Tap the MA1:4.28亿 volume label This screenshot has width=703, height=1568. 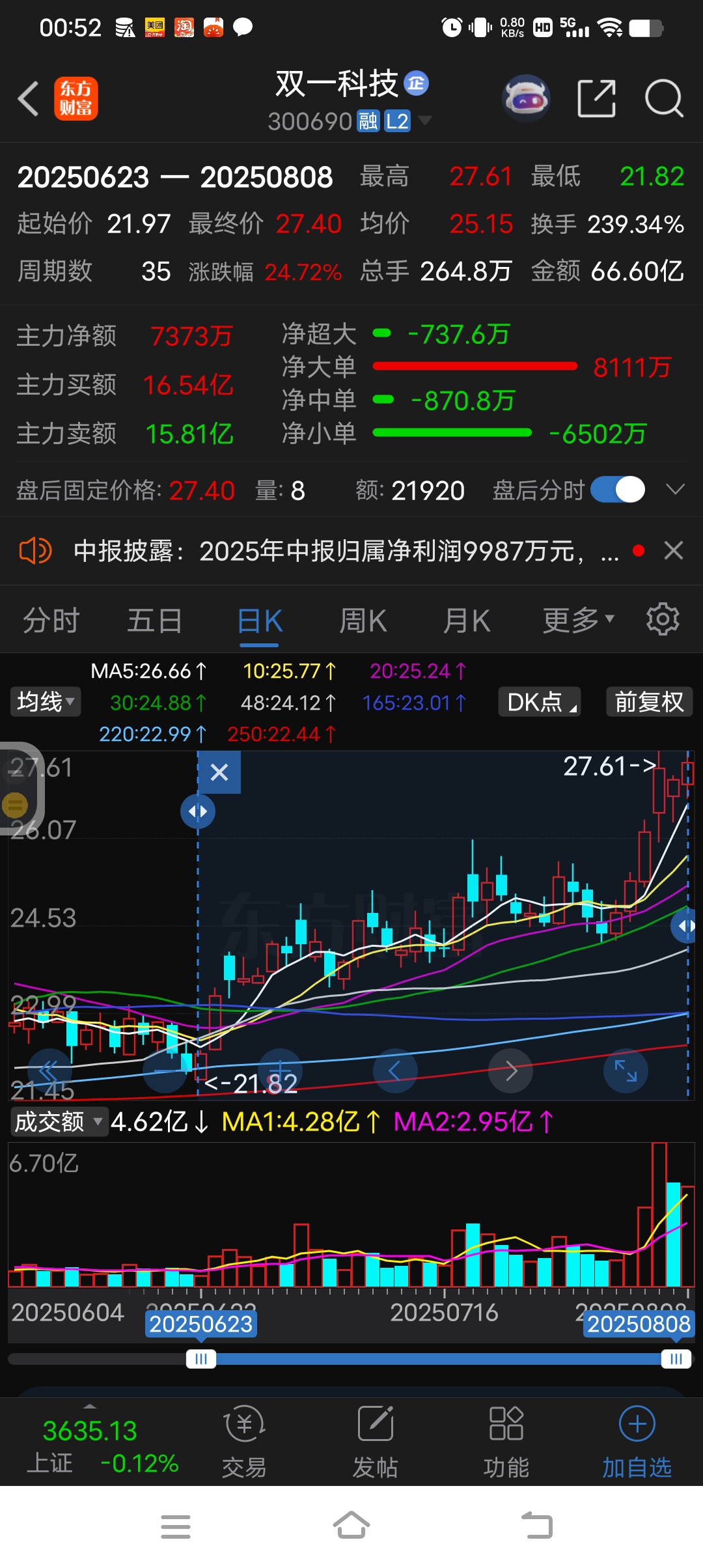coord(301,1122)
